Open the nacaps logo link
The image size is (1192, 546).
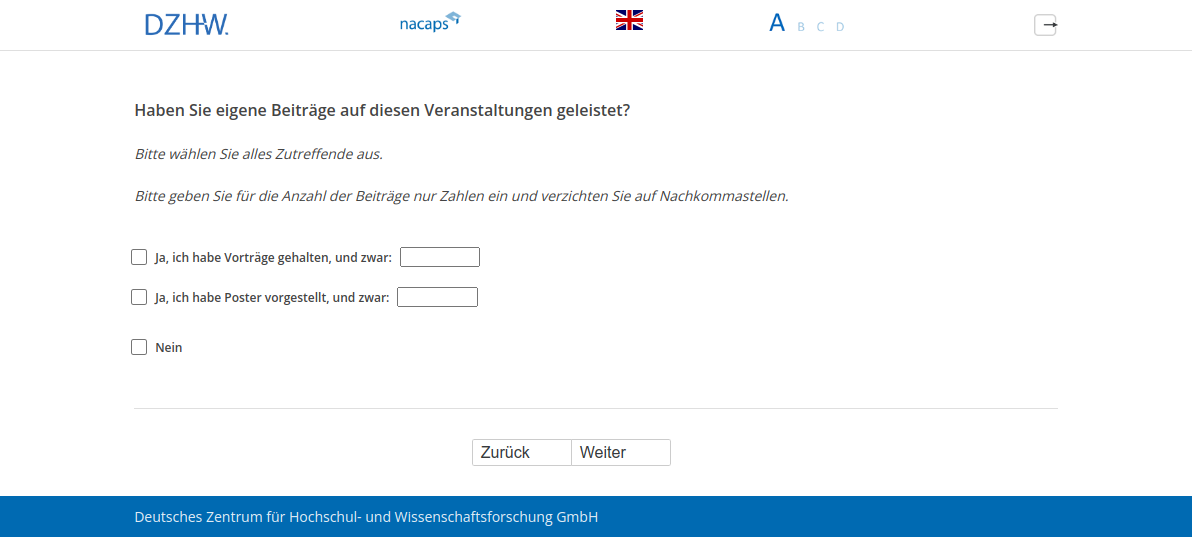coord(429,22)
